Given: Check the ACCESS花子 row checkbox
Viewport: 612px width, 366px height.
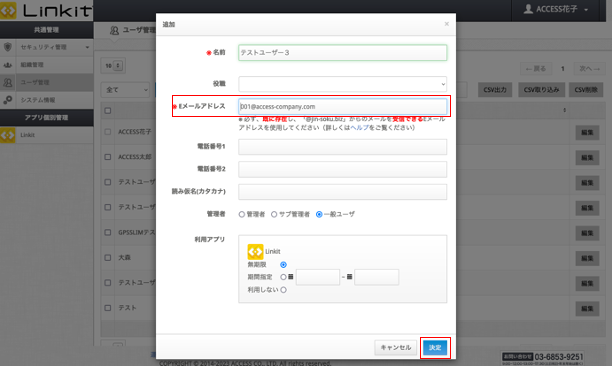Looking at the screenshot, I should (x=108, y=132).
